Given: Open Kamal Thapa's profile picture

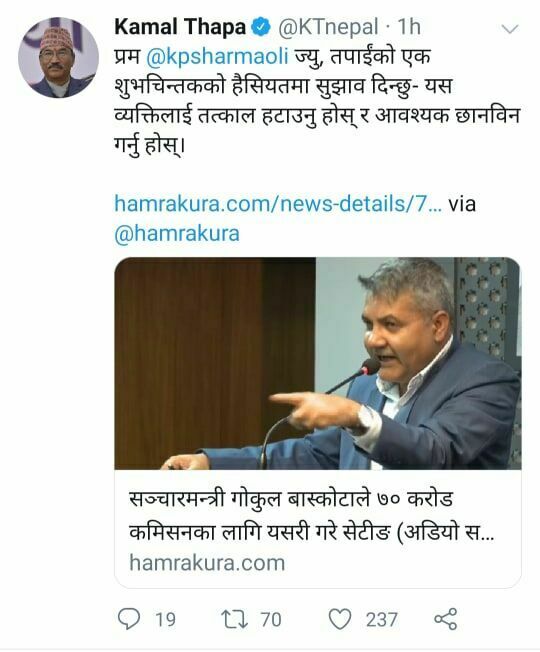Looking at the screenshot, I should pos(58,58).
